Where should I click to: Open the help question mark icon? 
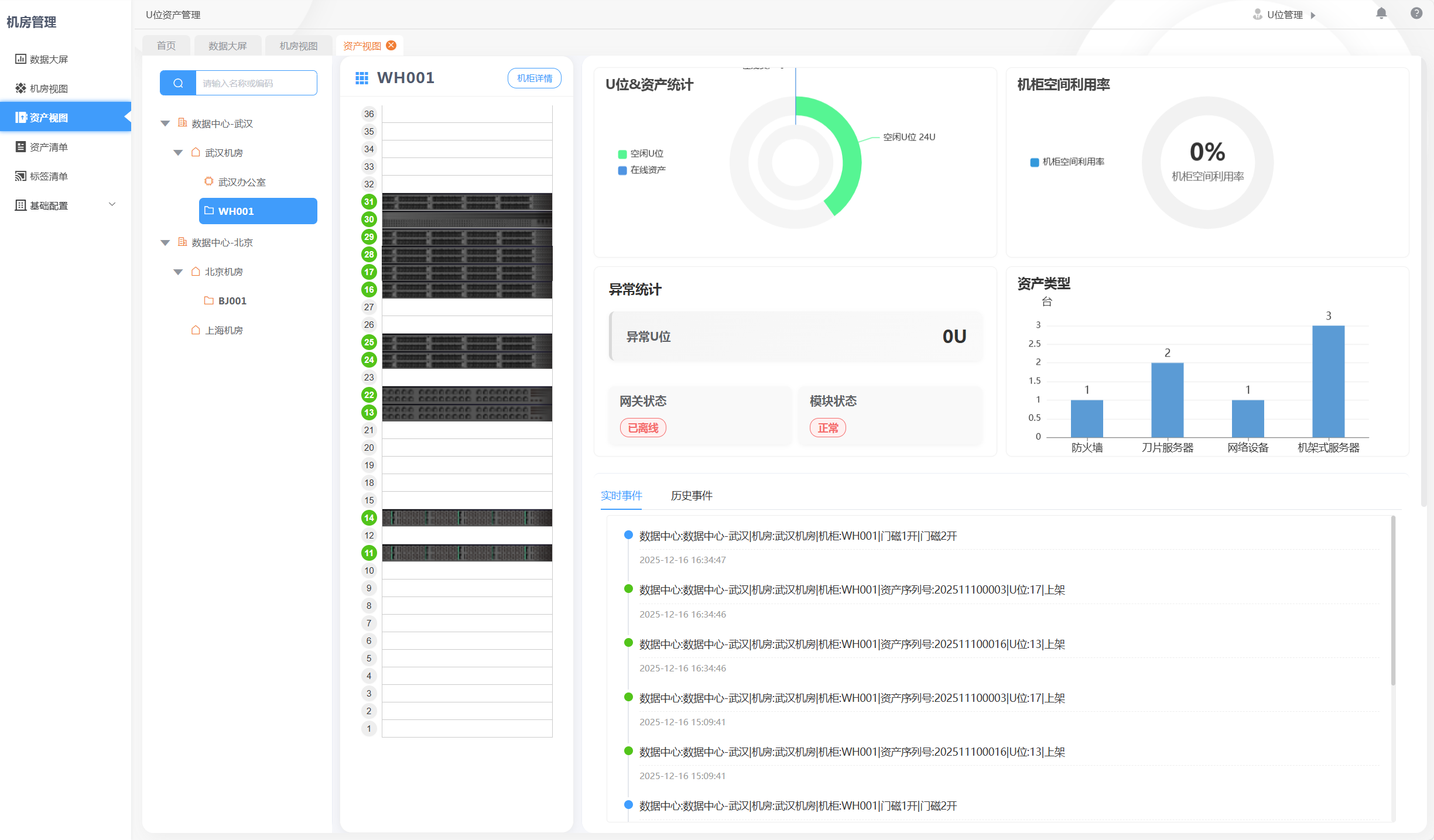pos(1416,13)
